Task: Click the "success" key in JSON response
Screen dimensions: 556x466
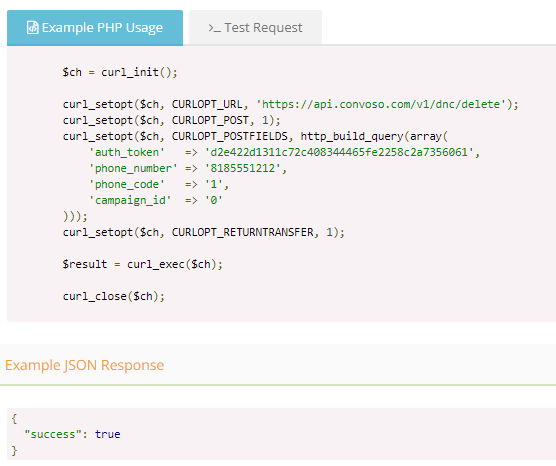Action: 50,434
